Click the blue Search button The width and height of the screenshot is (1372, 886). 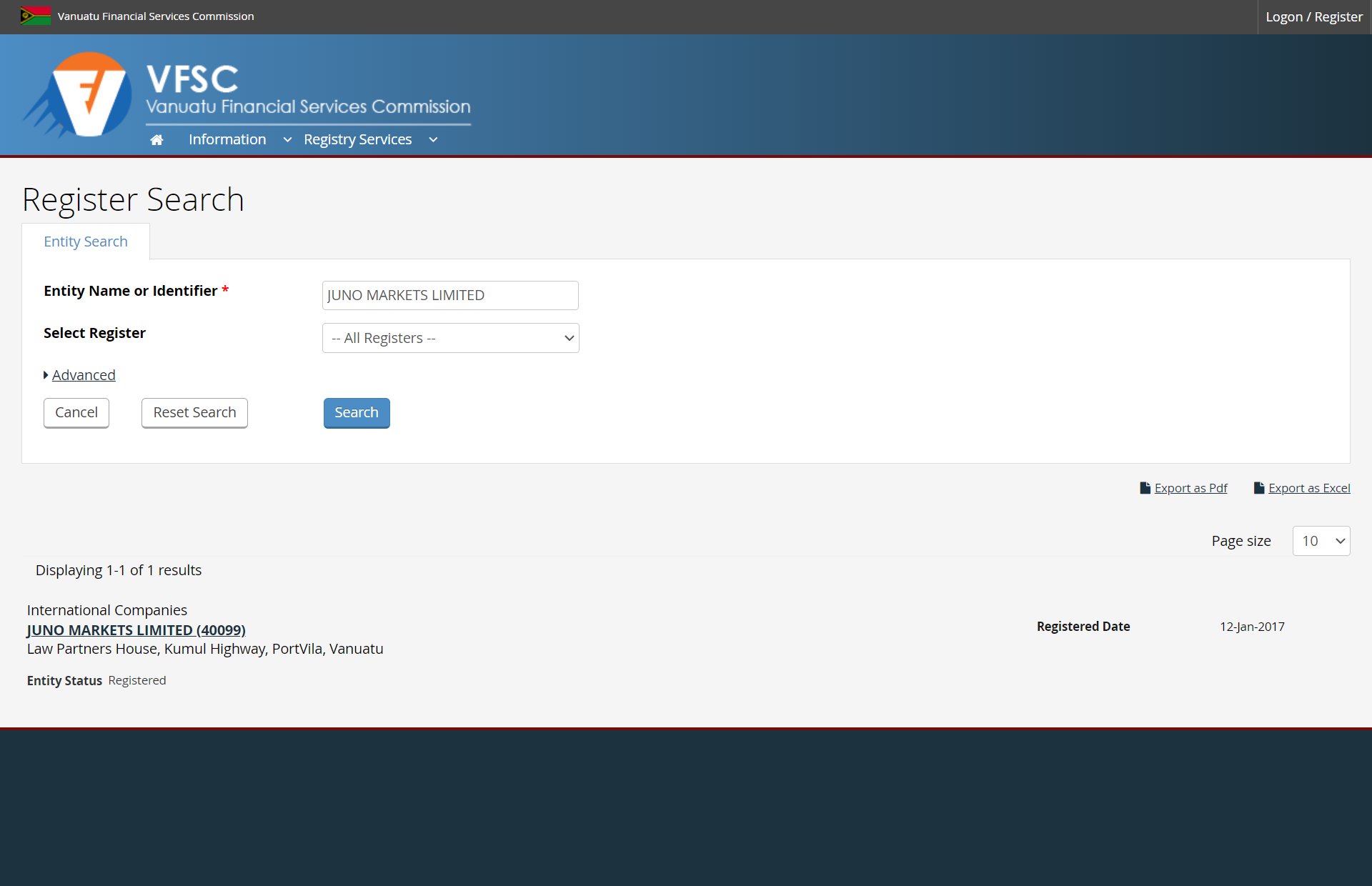click(x=357, y=412)
